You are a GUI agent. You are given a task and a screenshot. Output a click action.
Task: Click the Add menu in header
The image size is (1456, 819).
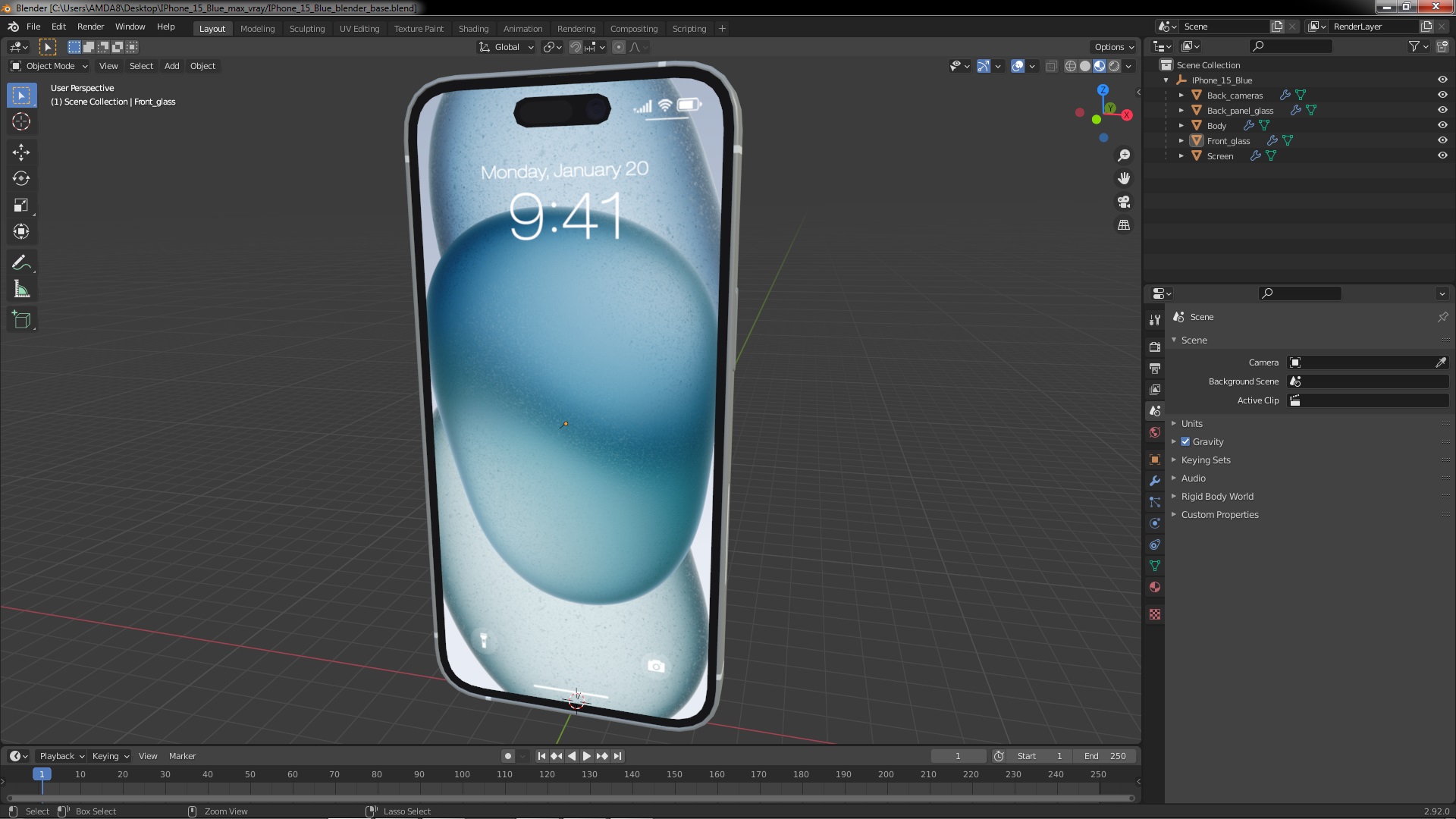pyautogui.click(x=171, y=65)
